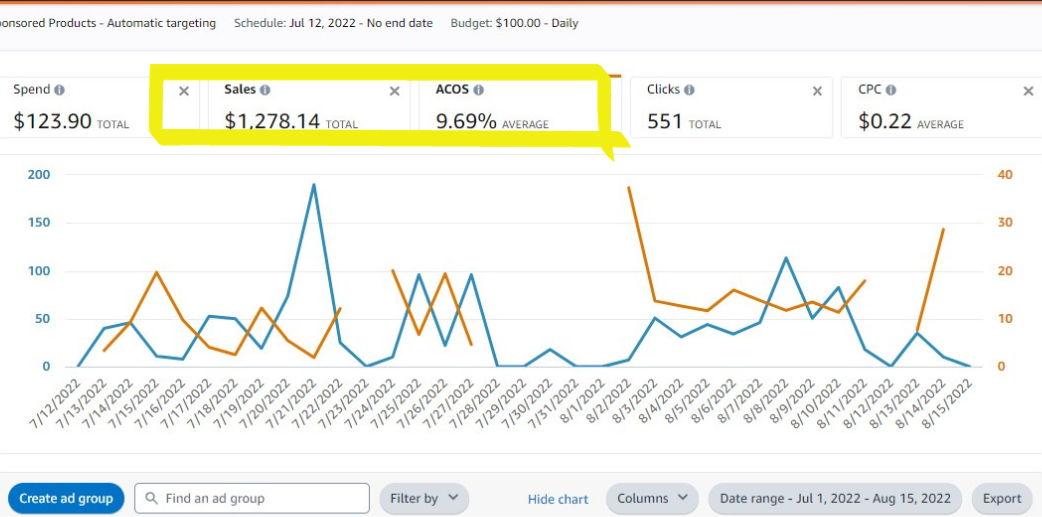
Task: Remove the Clicks metric card
Action: pos(817,91)
